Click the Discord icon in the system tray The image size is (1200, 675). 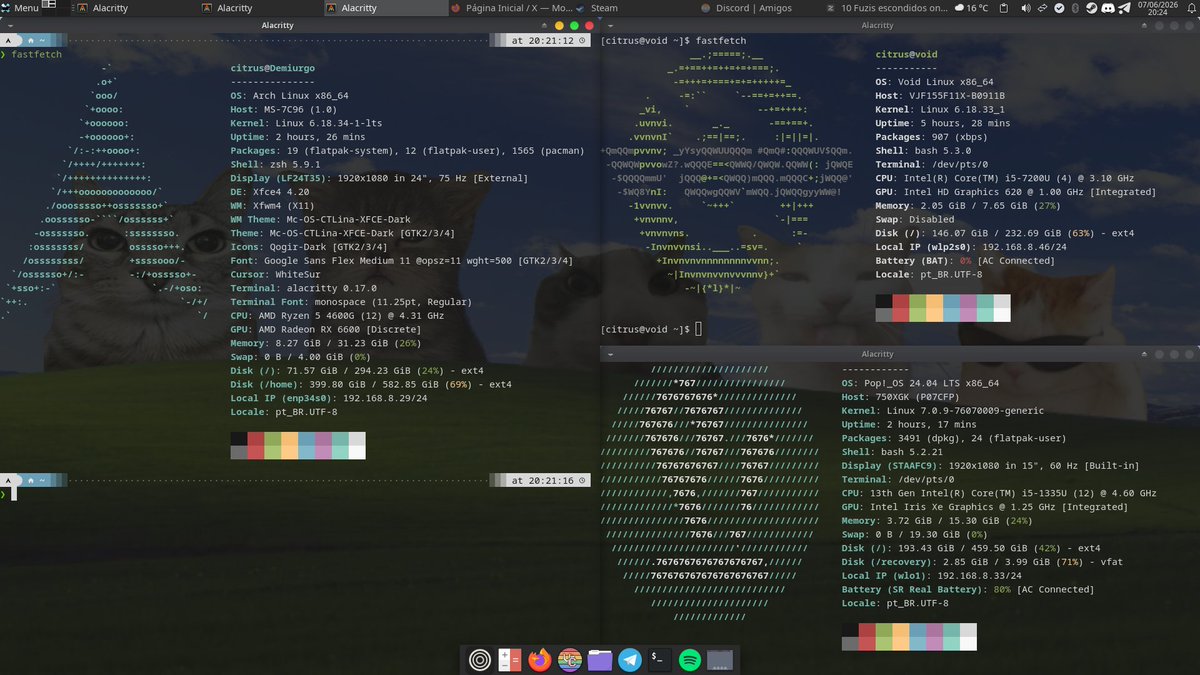click(1108, 8)
